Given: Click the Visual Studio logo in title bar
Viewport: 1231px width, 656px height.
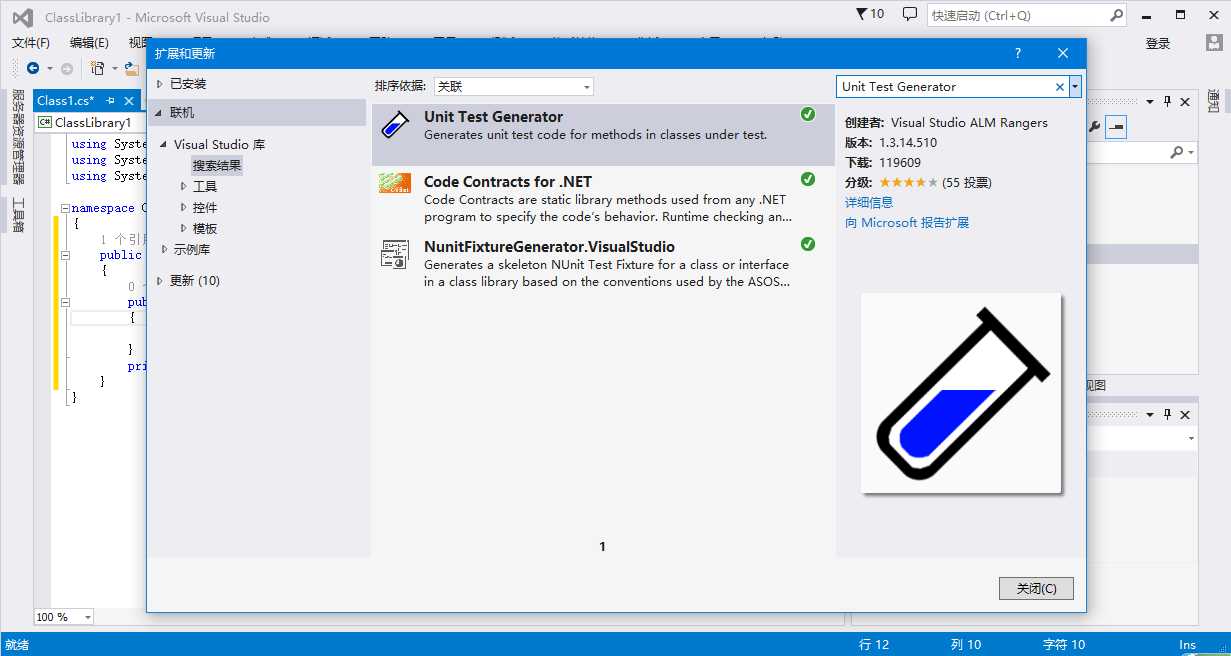Looking at the screenshot, I should 22,16.
